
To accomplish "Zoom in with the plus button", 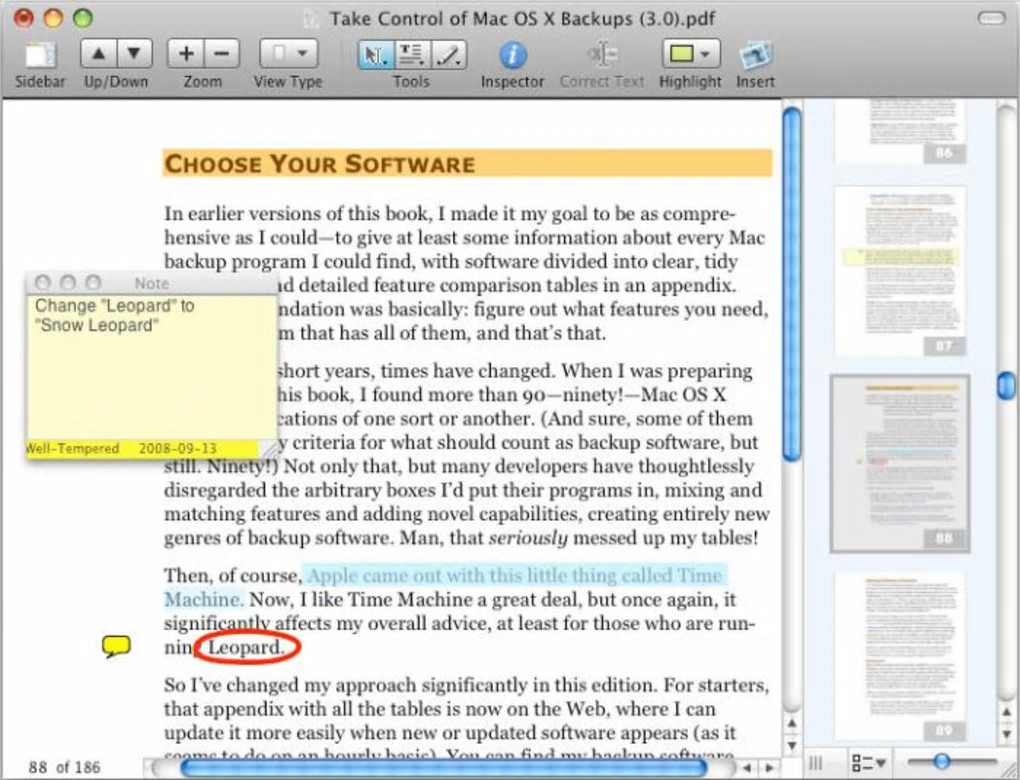I will point(185,53).
